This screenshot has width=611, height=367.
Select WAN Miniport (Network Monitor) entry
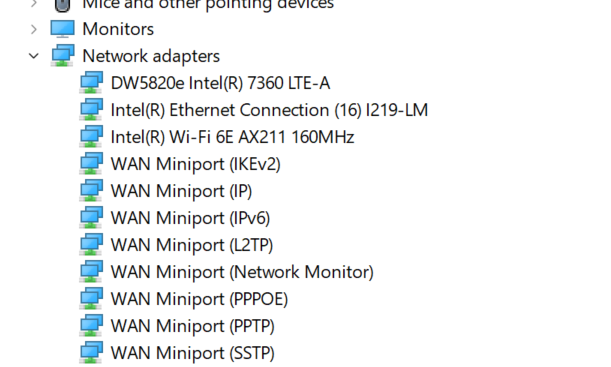click(x=242, y=272)
